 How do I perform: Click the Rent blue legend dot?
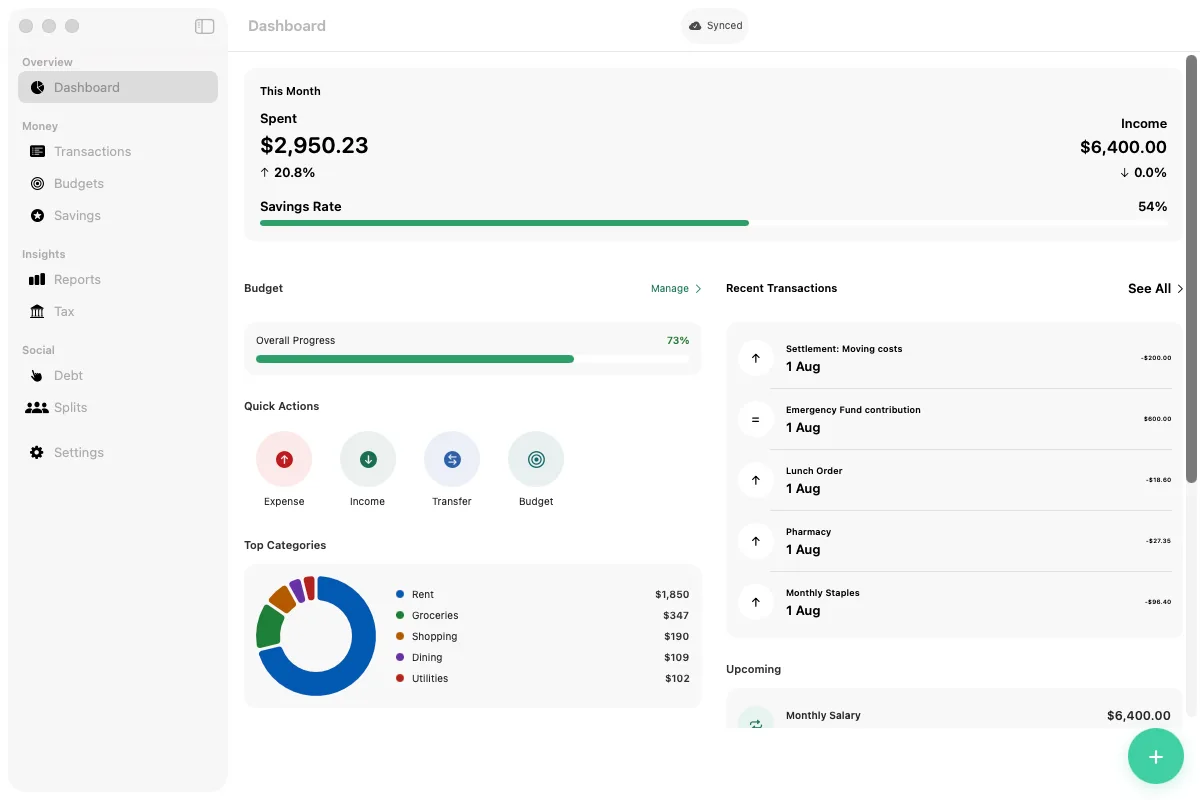[x=400, y=594]
